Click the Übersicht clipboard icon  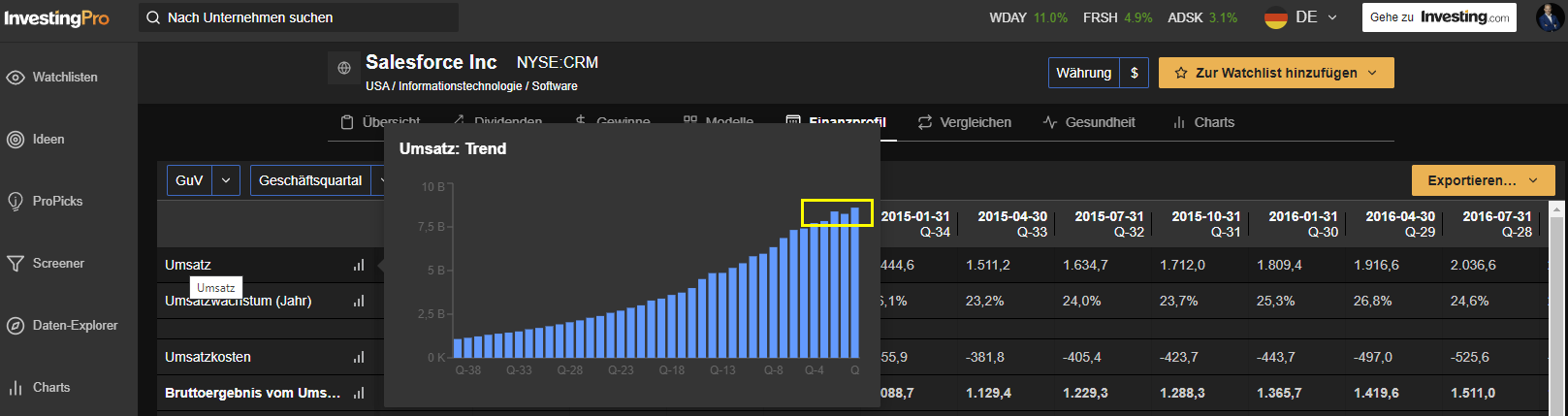(347, 122)
